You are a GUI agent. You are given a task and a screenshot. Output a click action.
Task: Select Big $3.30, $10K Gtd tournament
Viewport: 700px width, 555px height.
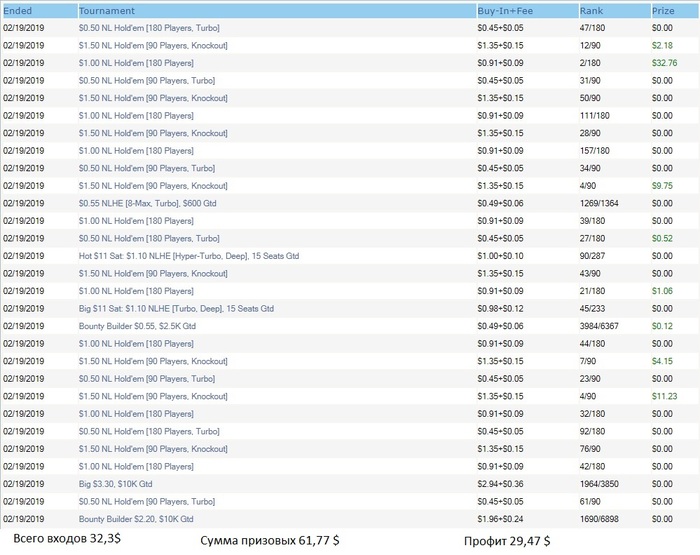116,484
